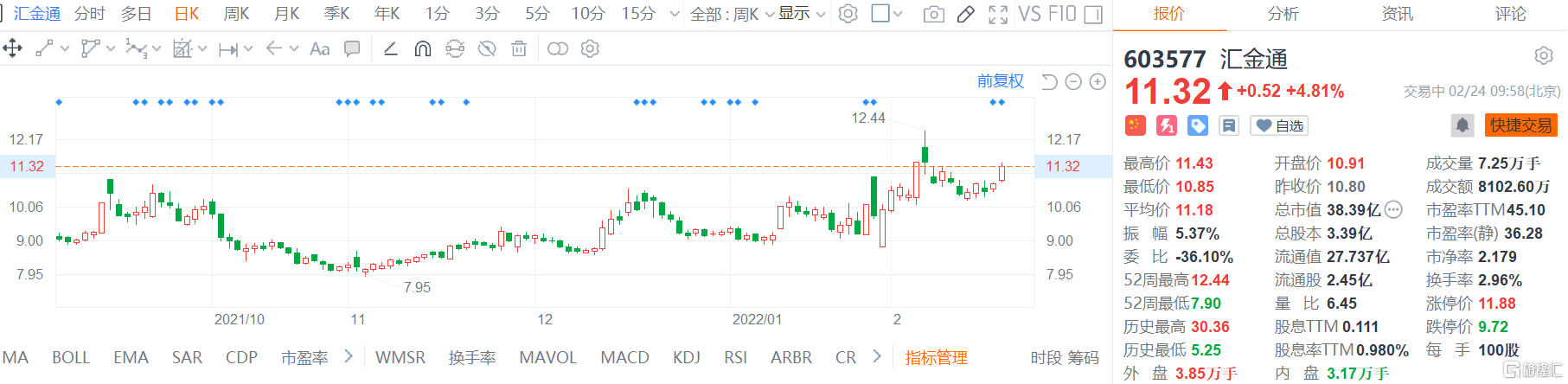The width and height of the screenshot is (1568, 384).
Task: Click the 汇金通 stock name link
Action: 37,14
